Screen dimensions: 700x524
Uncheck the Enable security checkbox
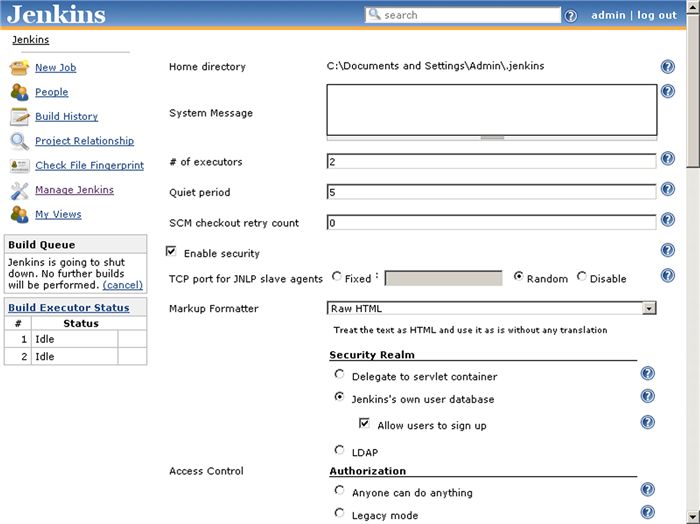pos(172,252)
